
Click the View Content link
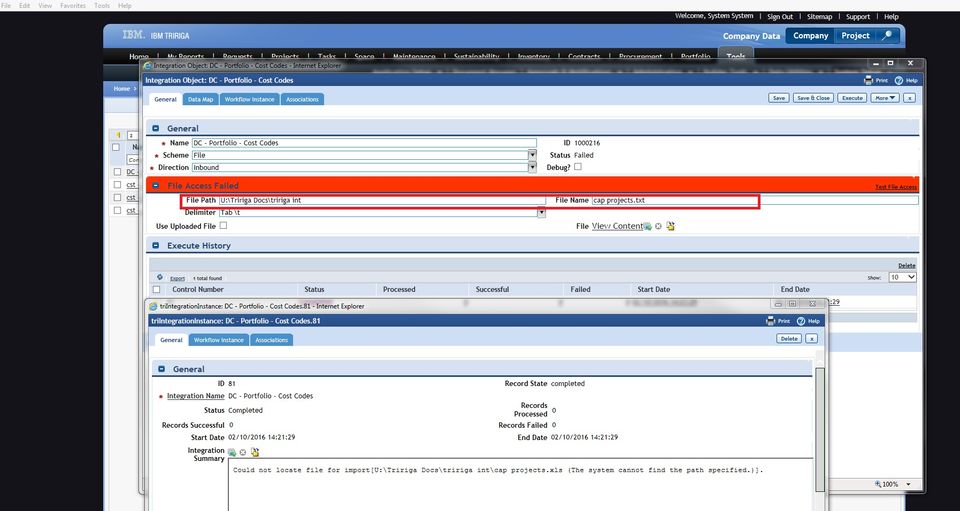point(617,226)
